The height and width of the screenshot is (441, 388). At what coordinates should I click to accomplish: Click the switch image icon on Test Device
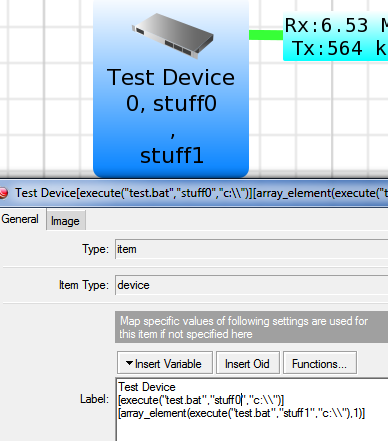(172, 36)
